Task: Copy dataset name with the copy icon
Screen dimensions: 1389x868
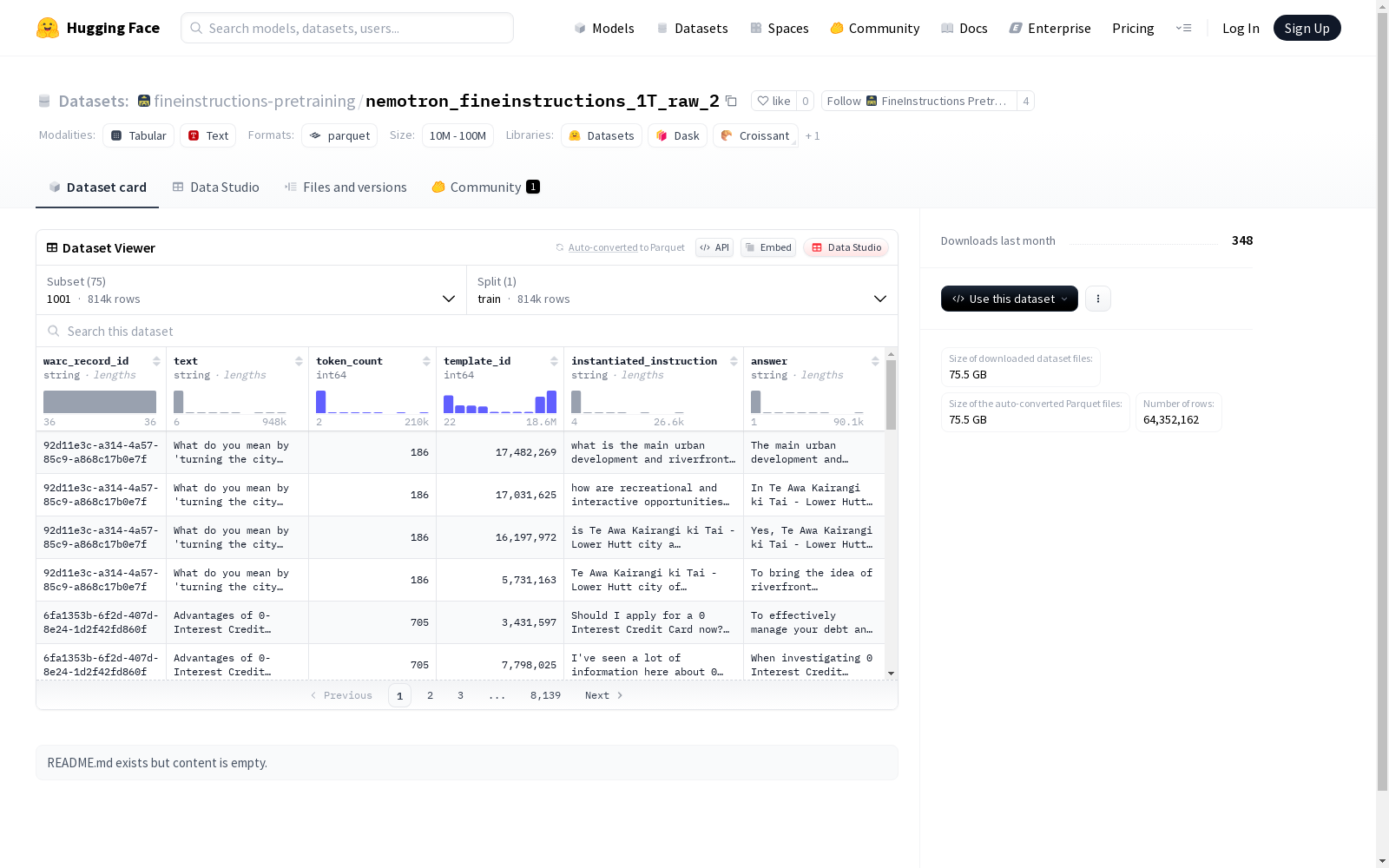Action: pyautogui.click(x=731, y=102)
